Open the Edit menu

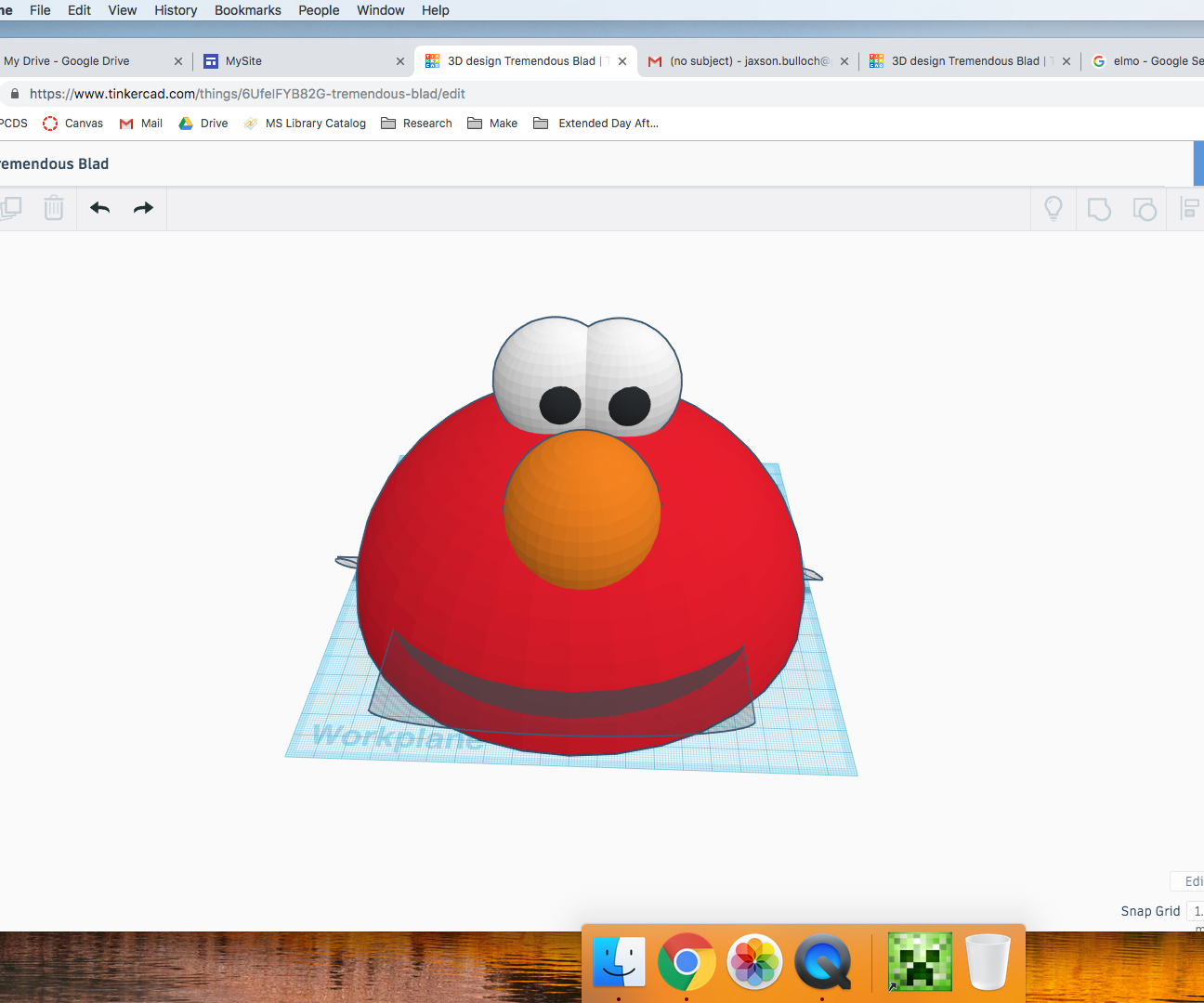[x=79, y=10]
